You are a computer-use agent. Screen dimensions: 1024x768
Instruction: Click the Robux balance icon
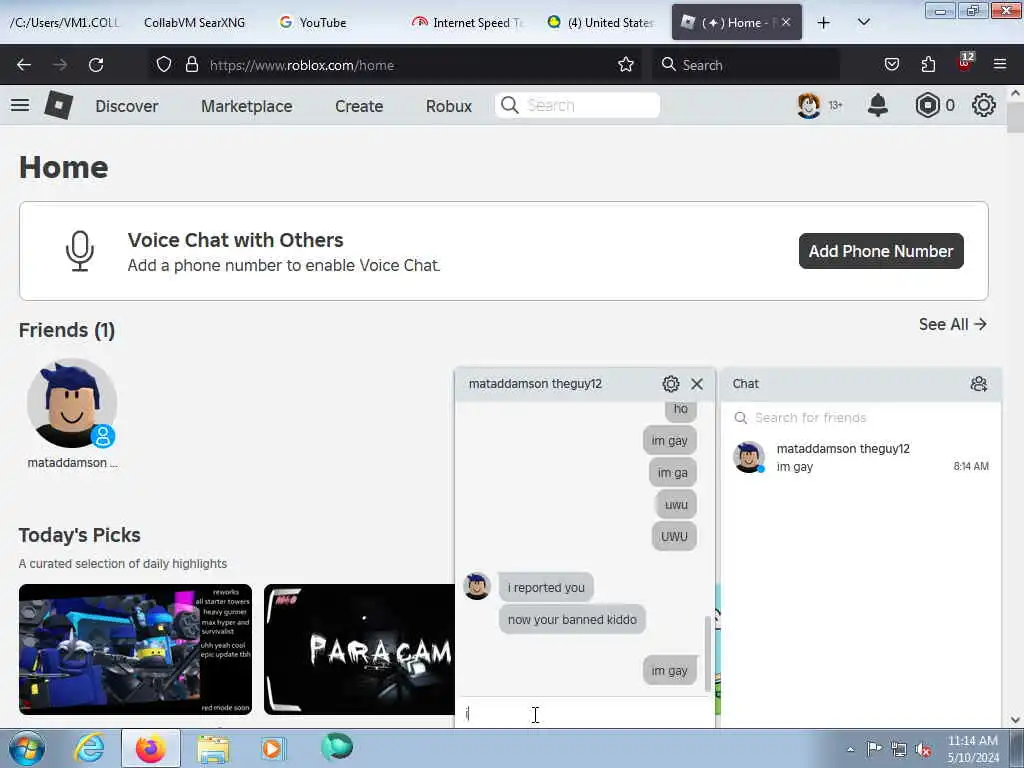click(927, 105)
